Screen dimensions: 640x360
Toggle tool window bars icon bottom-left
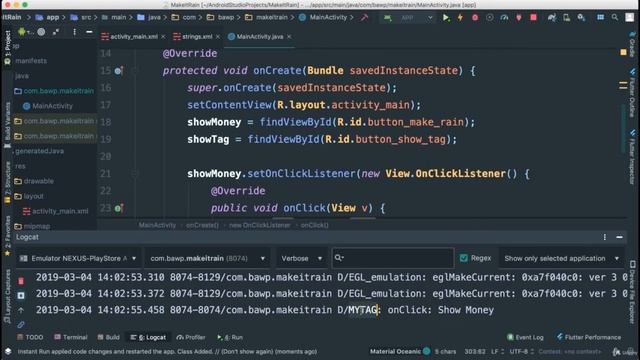8,351
